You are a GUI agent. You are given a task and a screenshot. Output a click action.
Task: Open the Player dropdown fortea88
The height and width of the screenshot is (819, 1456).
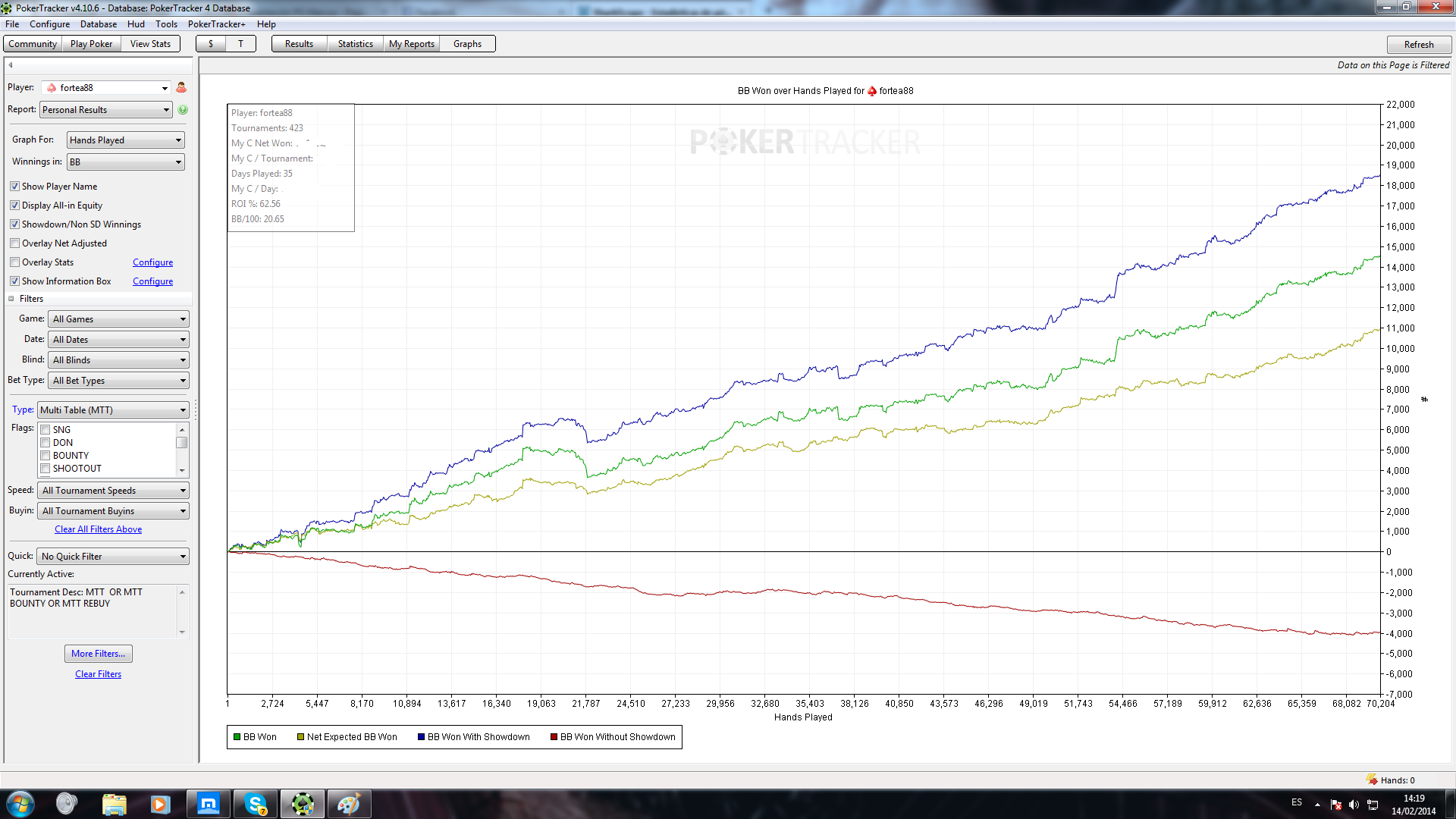[105, 88]
